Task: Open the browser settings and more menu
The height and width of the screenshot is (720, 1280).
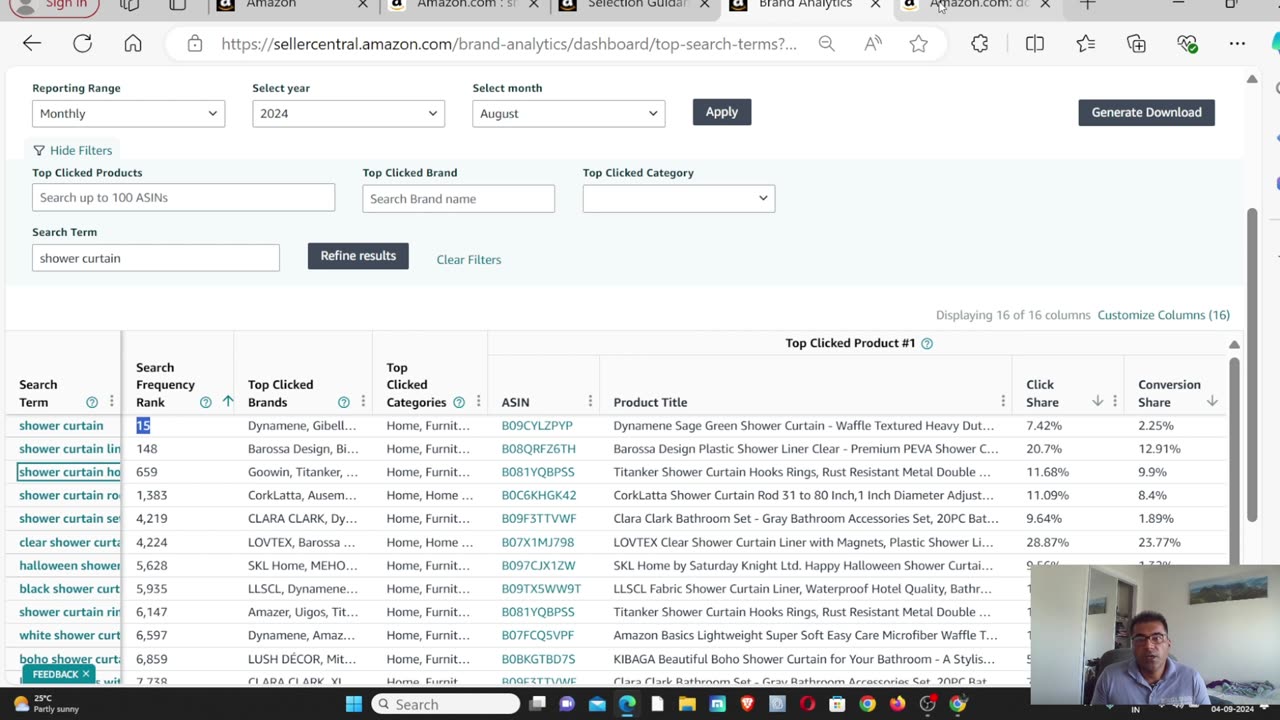Action: coord(1237,44)
